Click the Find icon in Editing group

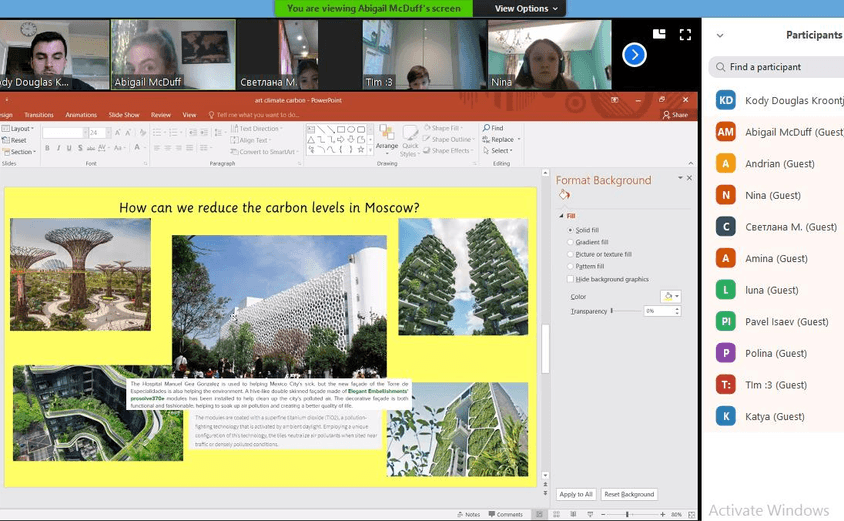[x=493, y=128]
